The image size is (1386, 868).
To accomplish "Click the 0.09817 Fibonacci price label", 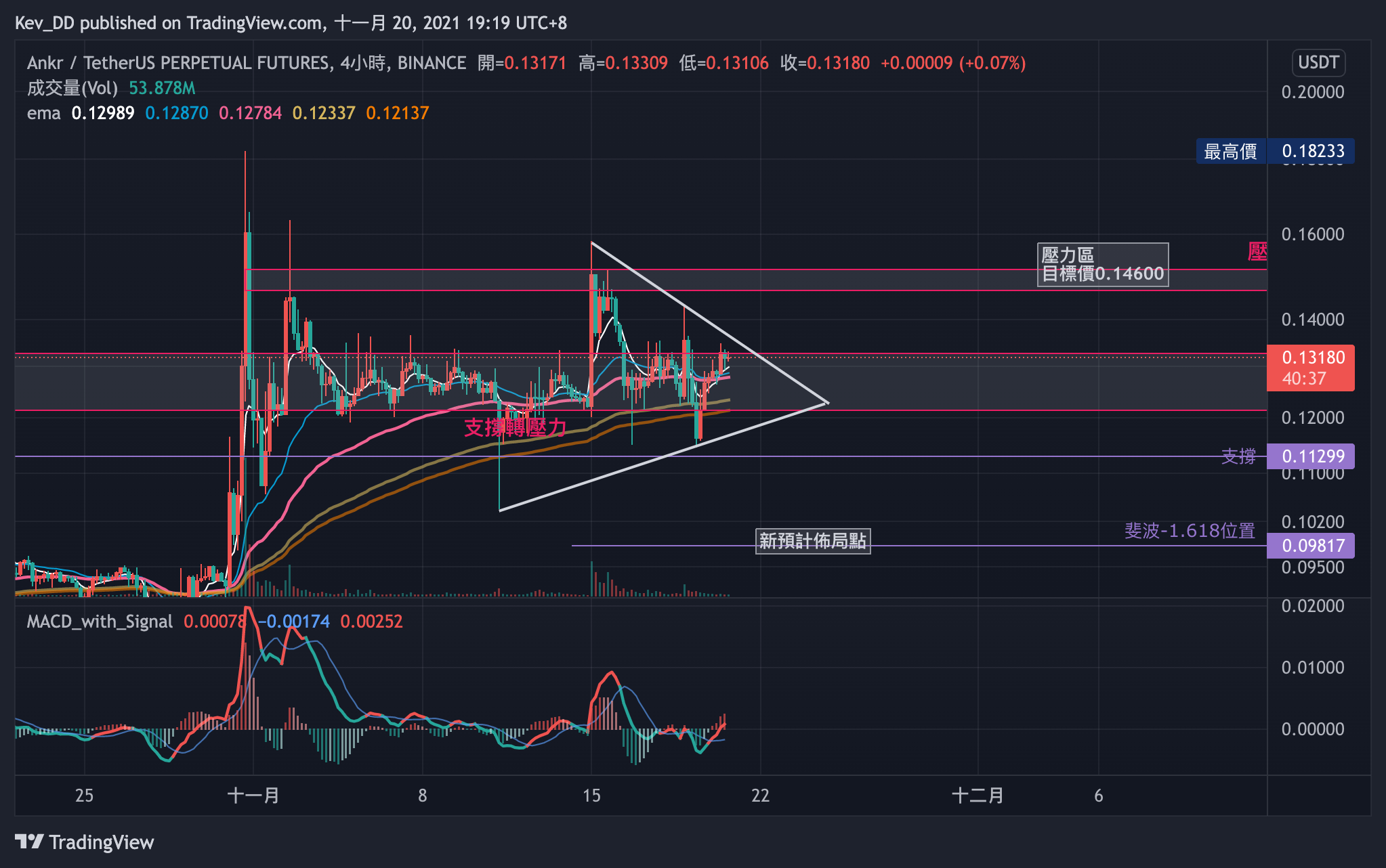I will click(1310, 545).
